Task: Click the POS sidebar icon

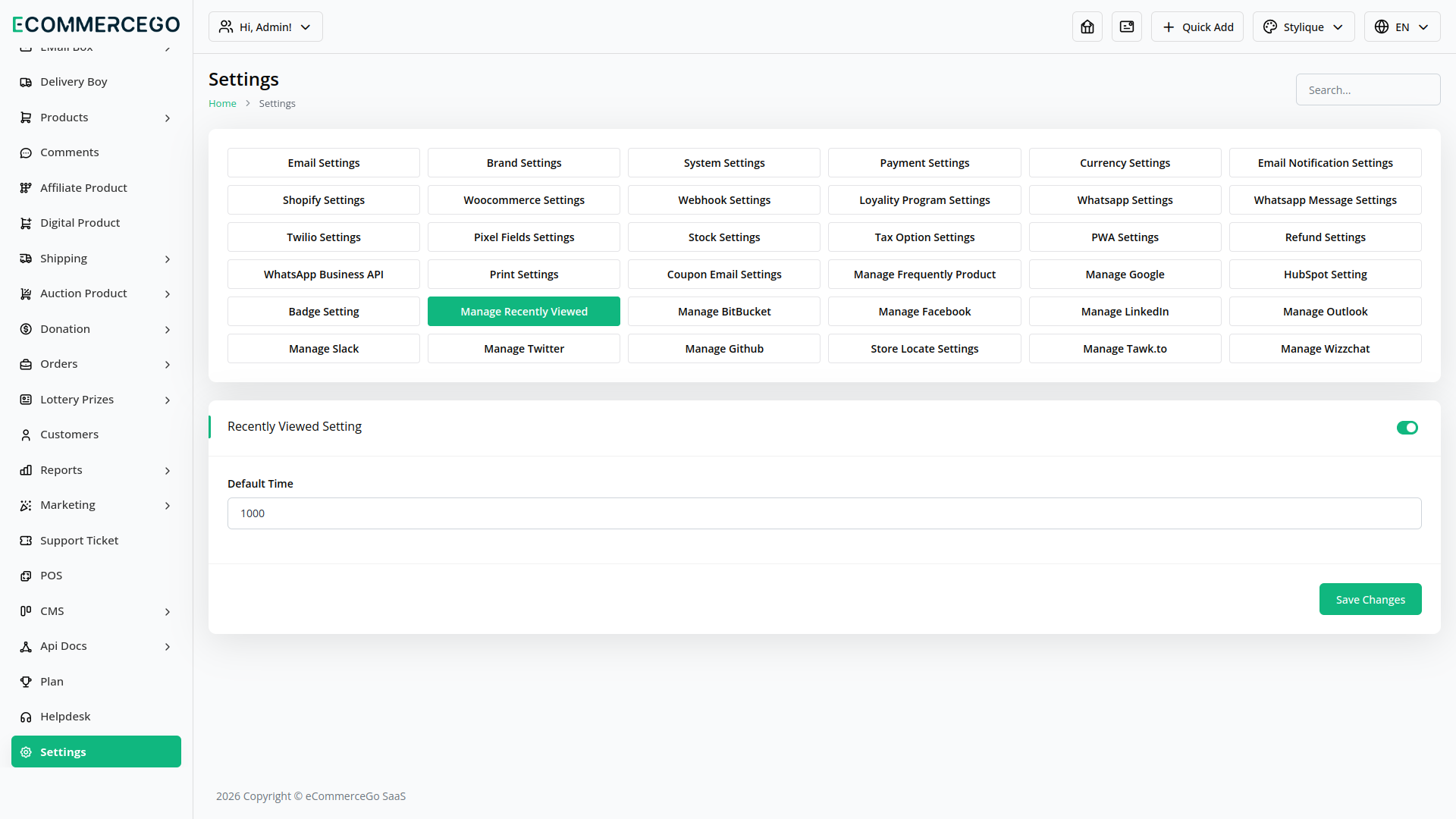Action: tap(26, 576)
